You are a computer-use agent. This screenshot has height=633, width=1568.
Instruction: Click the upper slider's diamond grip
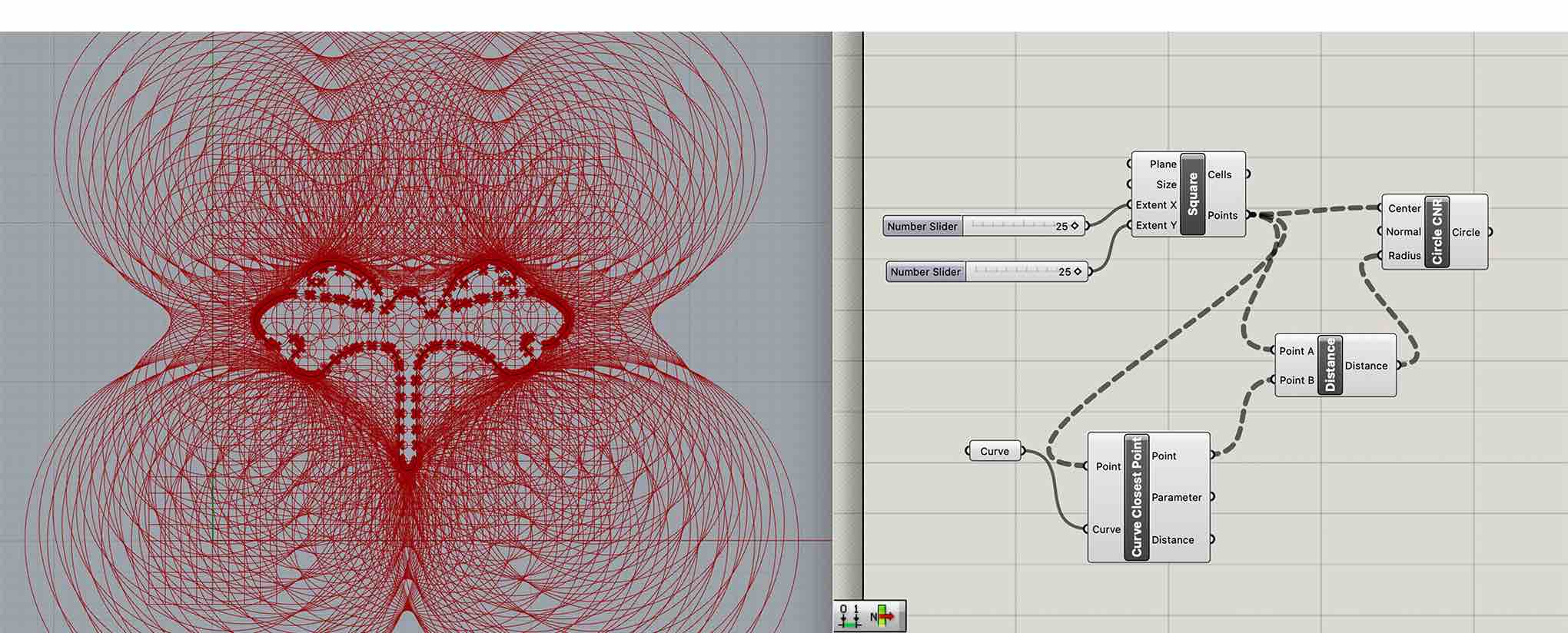1075,226
